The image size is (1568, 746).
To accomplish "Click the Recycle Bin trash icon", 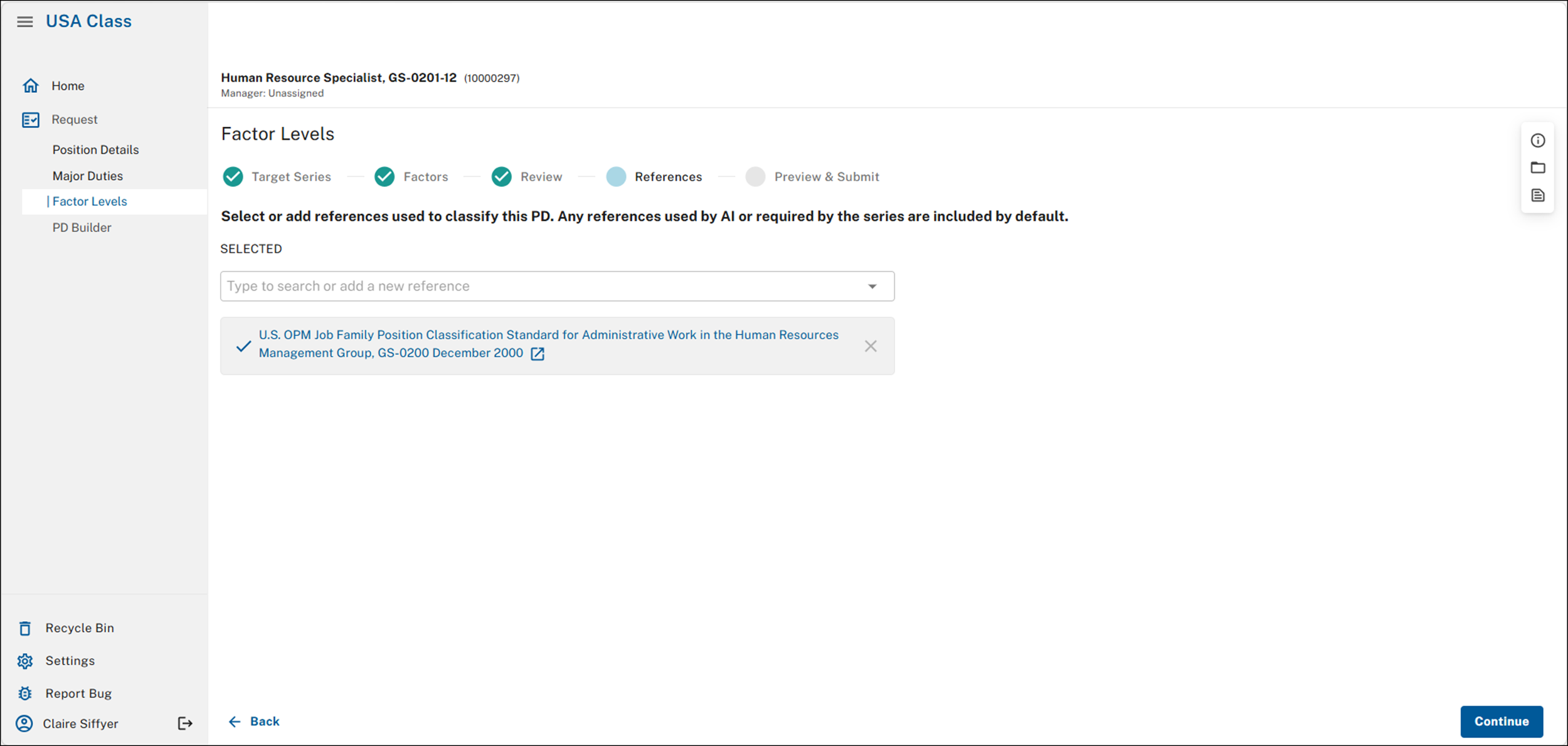I will tap(25, 628).
